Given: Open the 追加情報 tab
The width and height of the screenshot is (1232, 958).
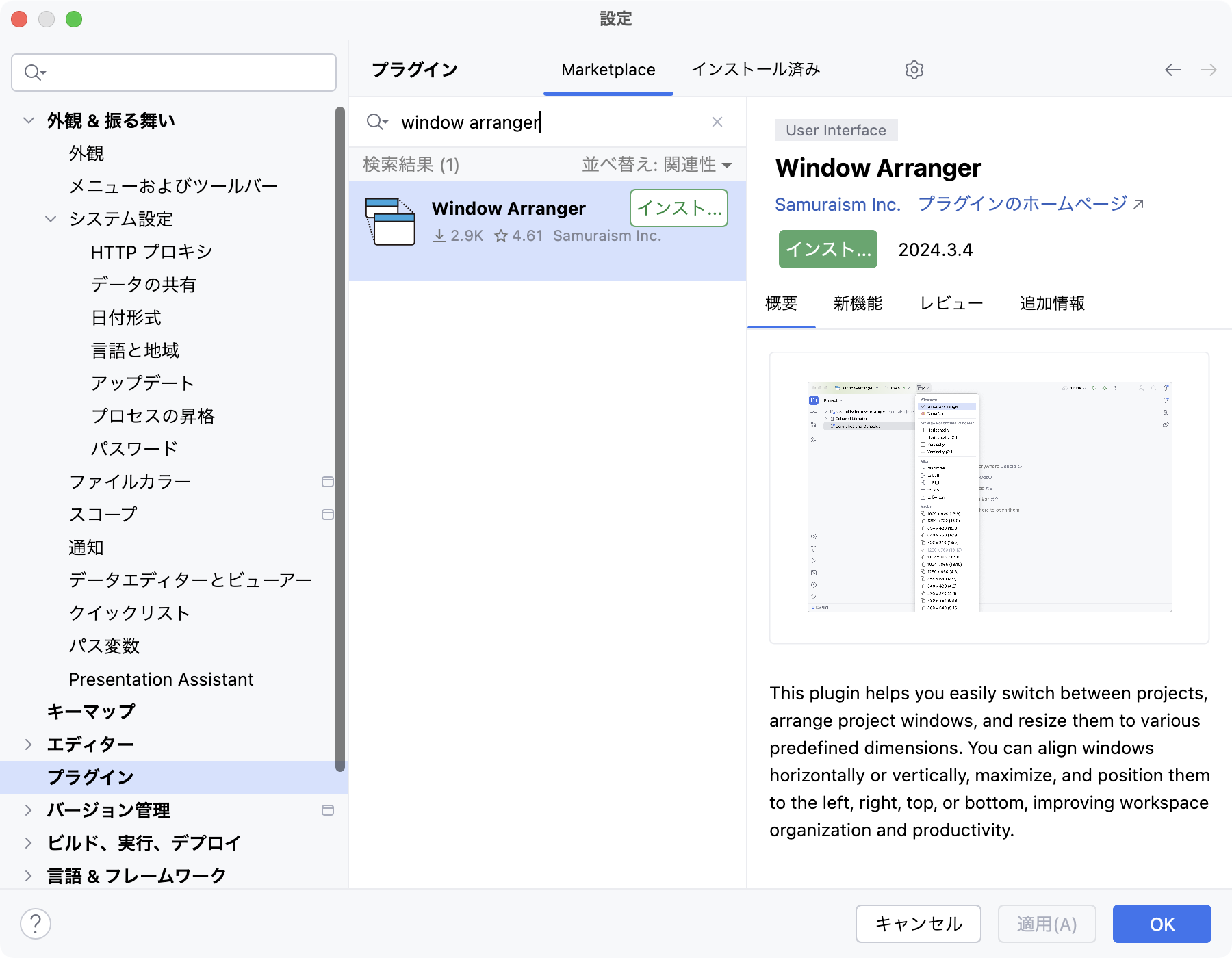Looking at the screenshot, I should [1053, 303].
